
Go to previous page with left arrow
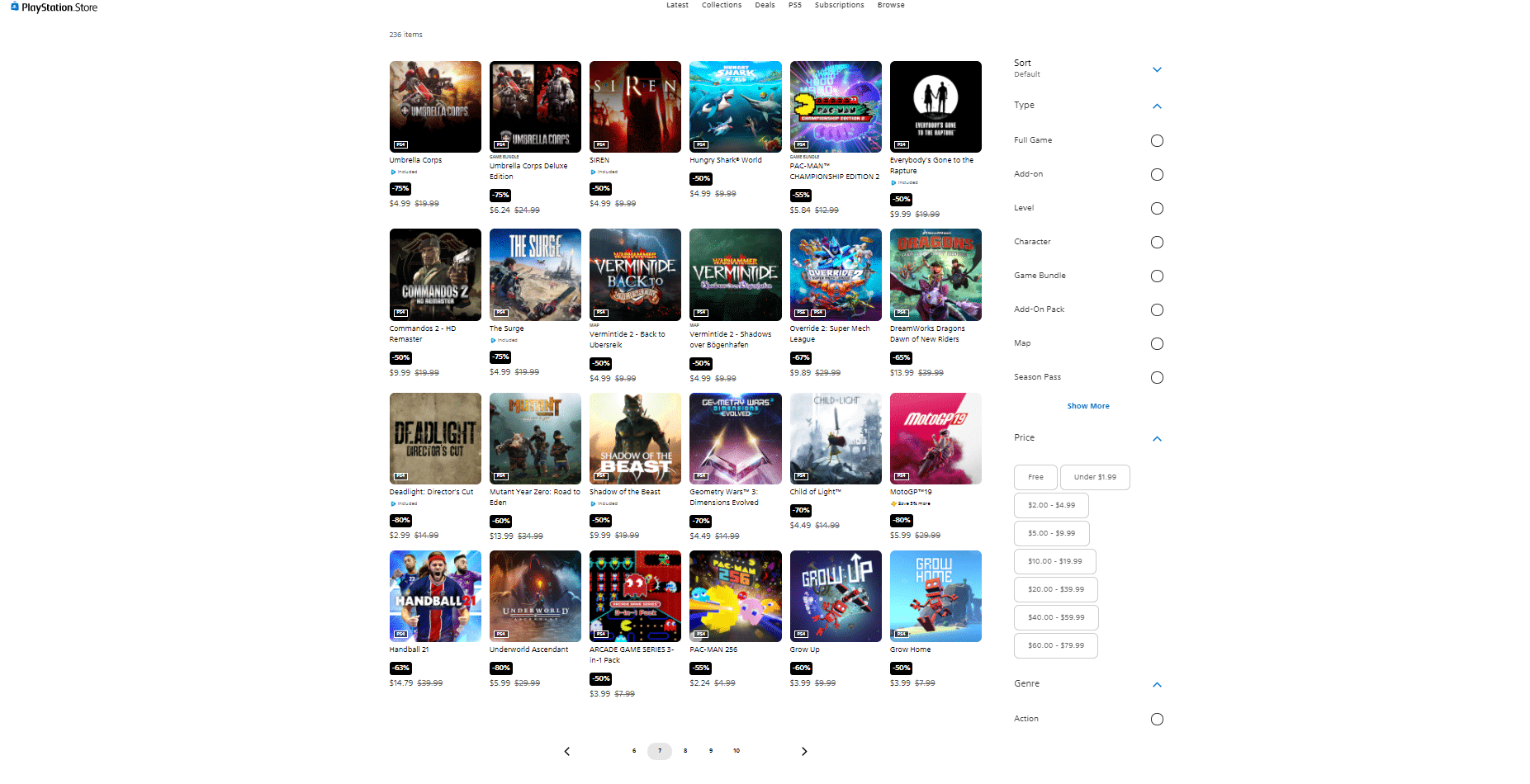click(x=567, y=751)
